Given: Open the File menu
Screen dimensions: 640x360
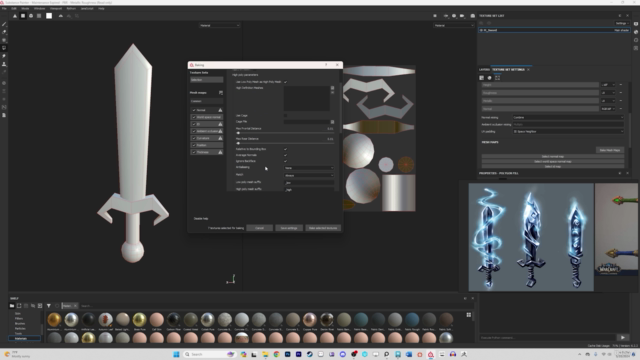Looking at the screenshot, I should click(x=4, y=8).
